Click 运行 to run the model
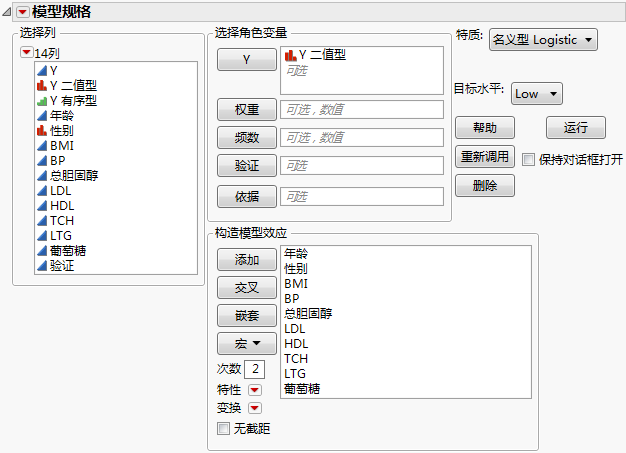The height and width of the screenshot is (453, 626). pyautogui.click(x=576, y=128)
